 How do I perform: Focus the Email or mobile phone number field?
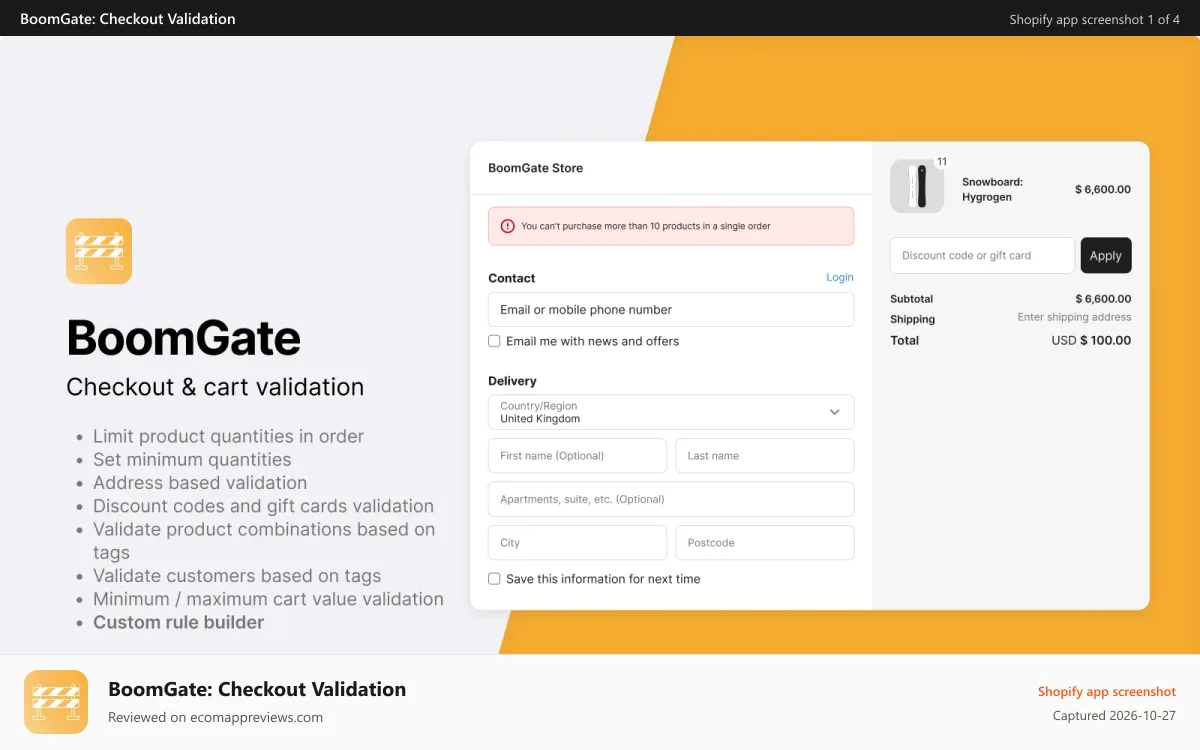tap(671, 309)
